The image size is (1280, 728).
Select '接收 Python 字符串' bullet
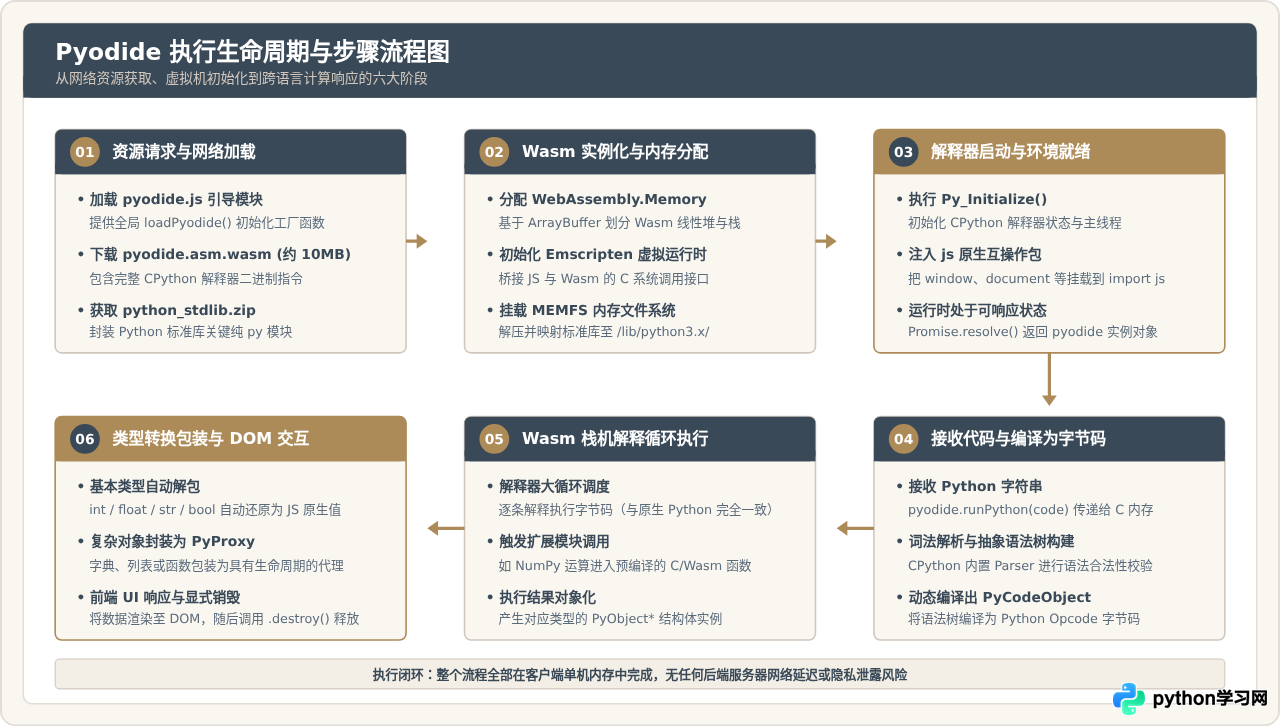coord(969,486)
